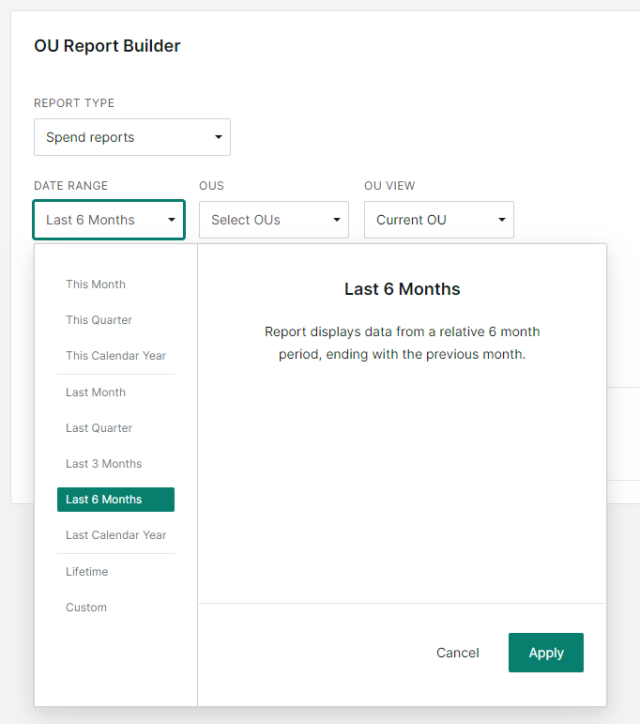Image resolution: width=640 pixels, height=724 pixels.
Task: Open the Custom date range option
Action: 86,608
